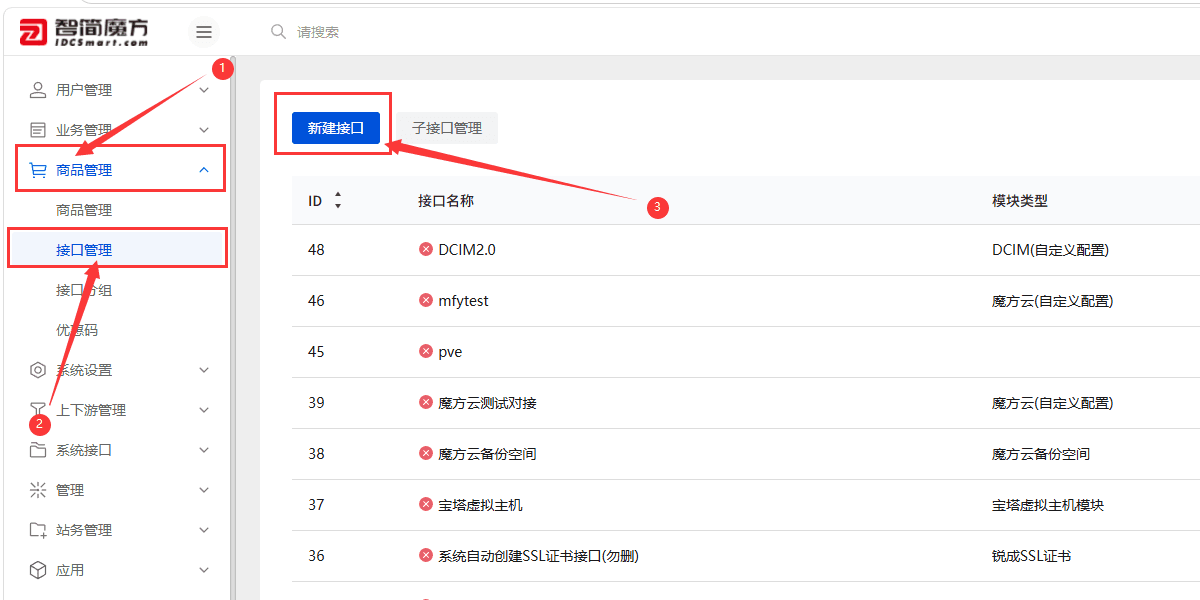The width and height of the screenshot is (1200, 600).
Task: Expand the 上下游管理 menu chevron
Action: 204,410
